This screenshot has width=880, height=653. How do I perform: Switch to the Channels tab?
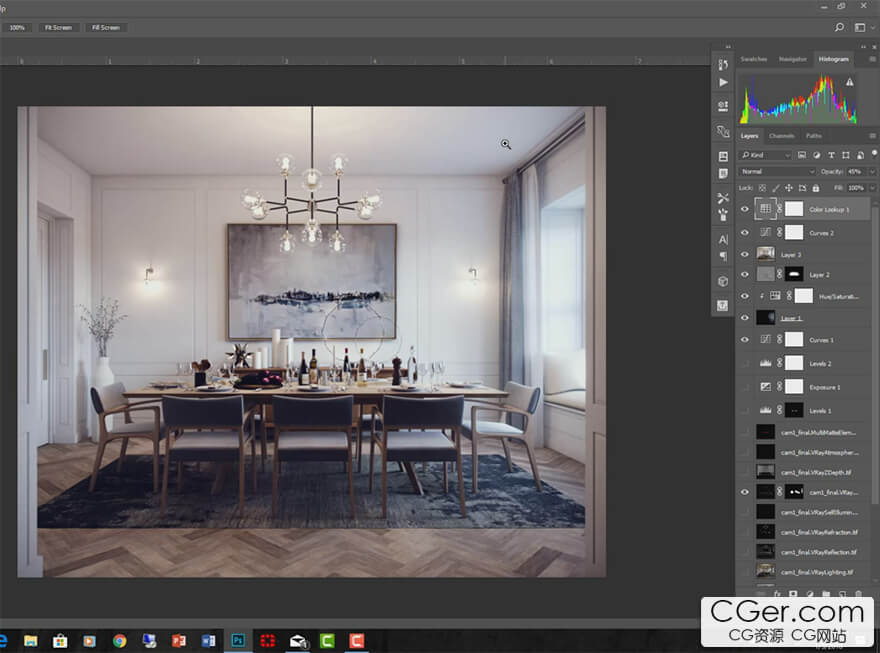click(781, 136)
